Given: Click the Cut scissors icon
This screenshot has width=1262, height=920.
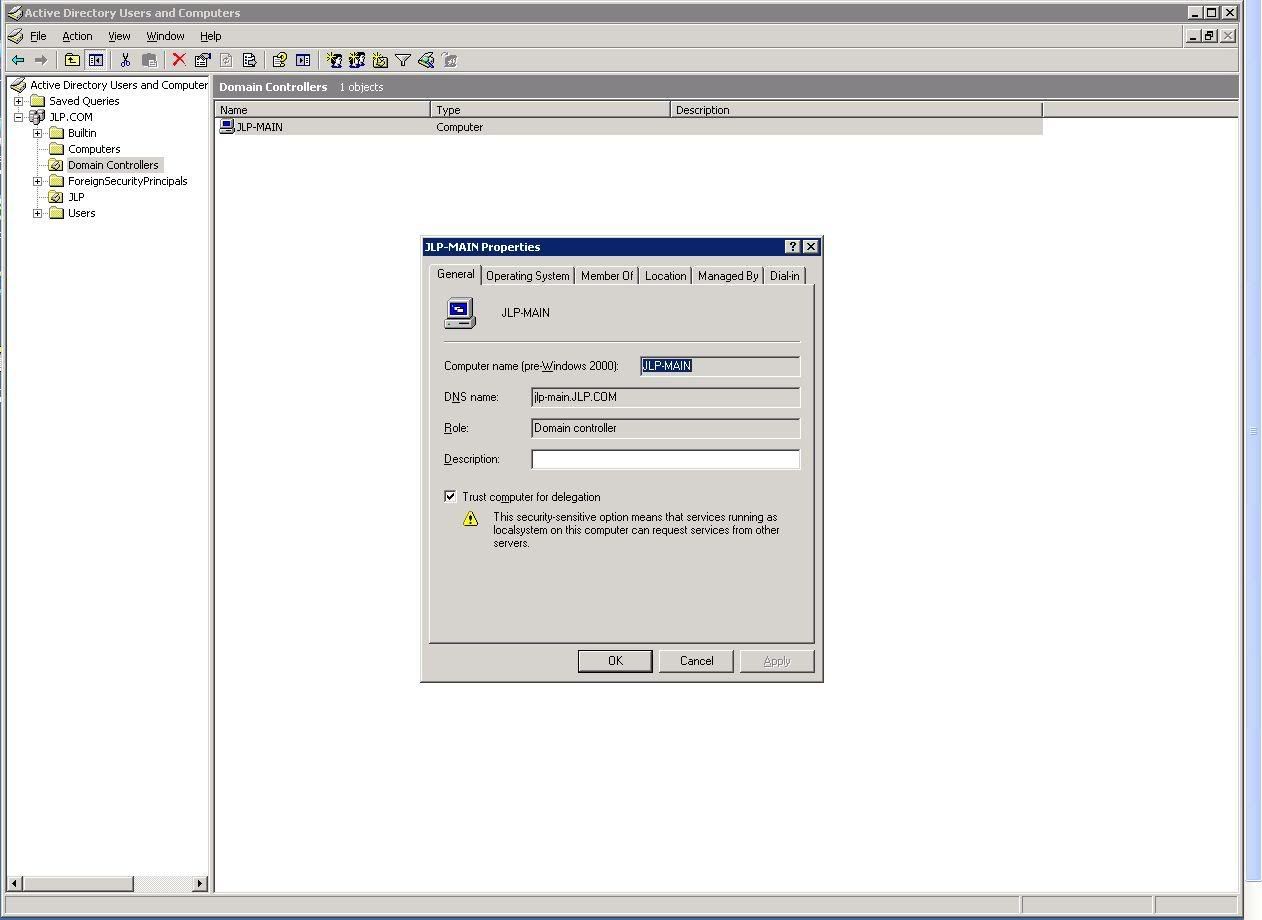Looking at the screenshot, I should pos(125,60).
